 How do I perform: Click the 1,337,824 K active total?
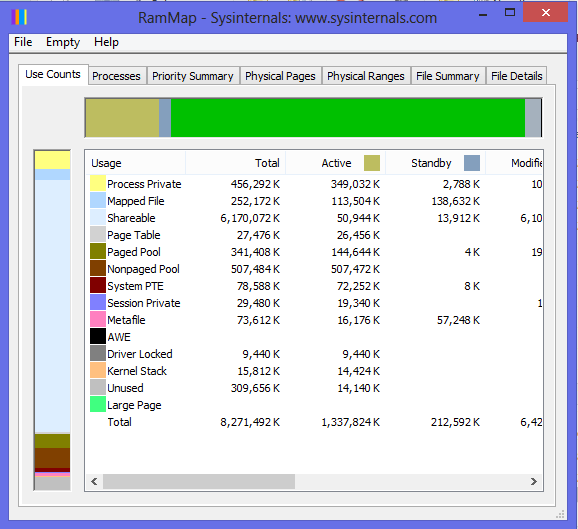tap(351, 422)
